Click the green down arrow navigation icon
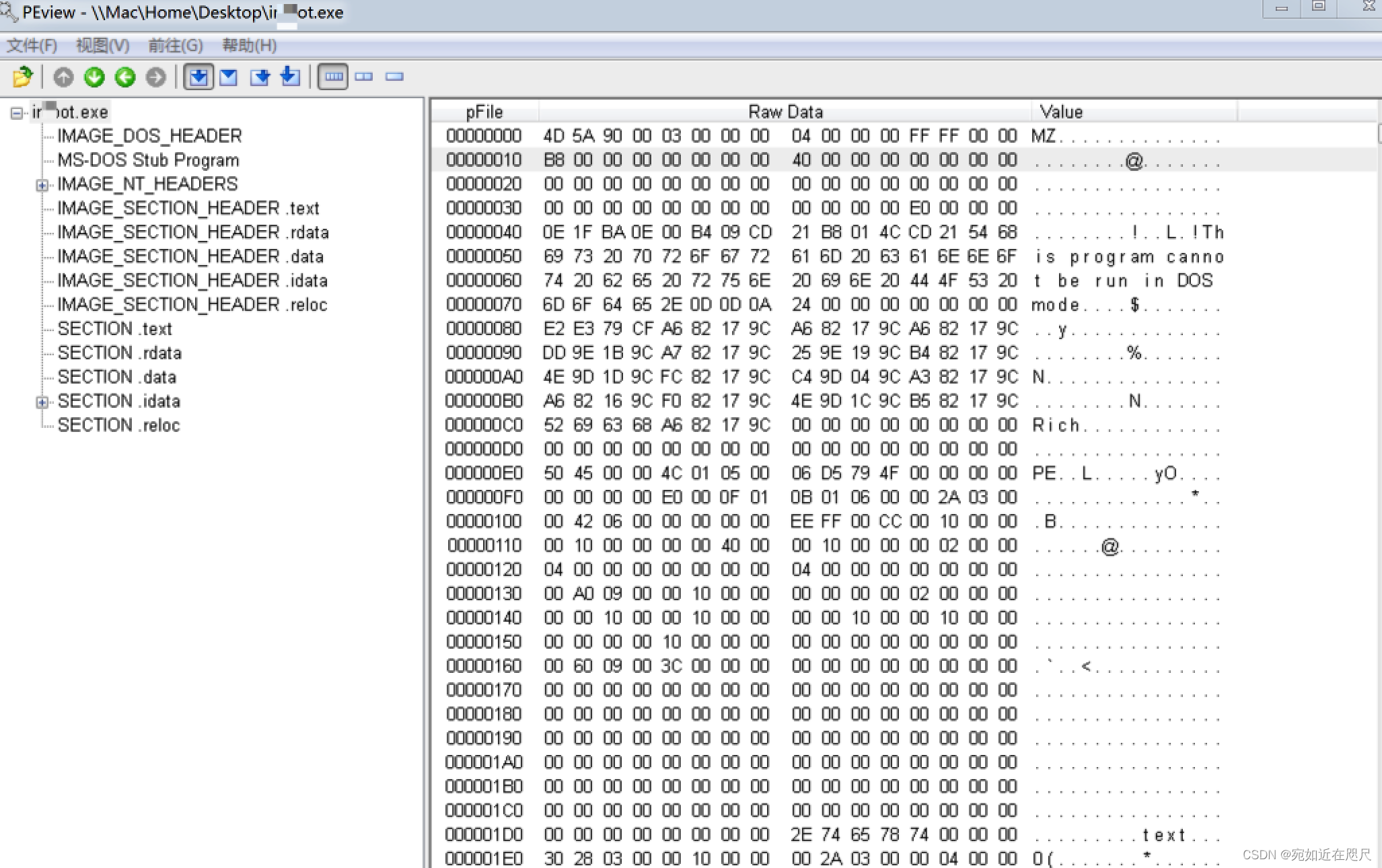 pos(94,77)
